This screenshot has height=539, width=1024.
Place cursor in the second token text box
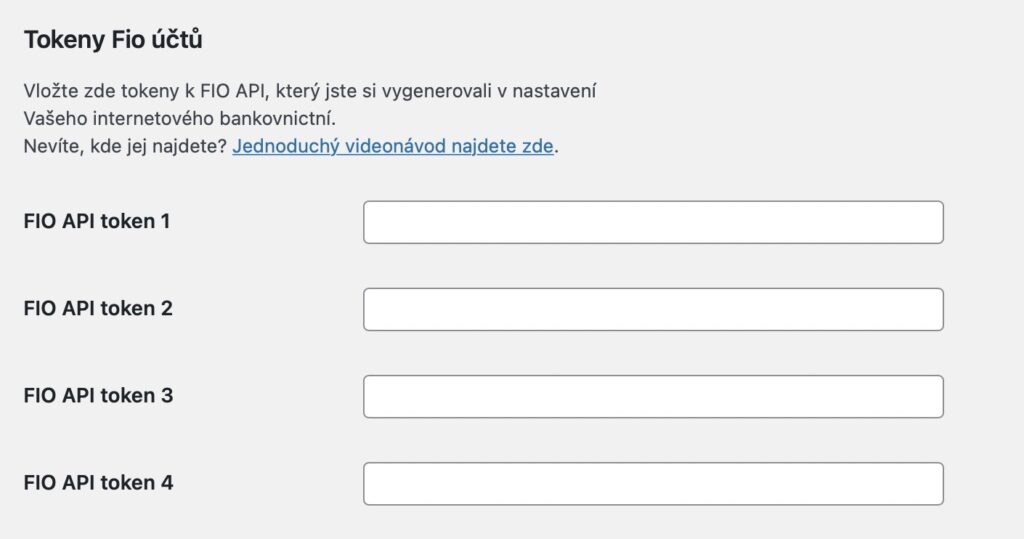pyautogui.click(x=653, y=309)
